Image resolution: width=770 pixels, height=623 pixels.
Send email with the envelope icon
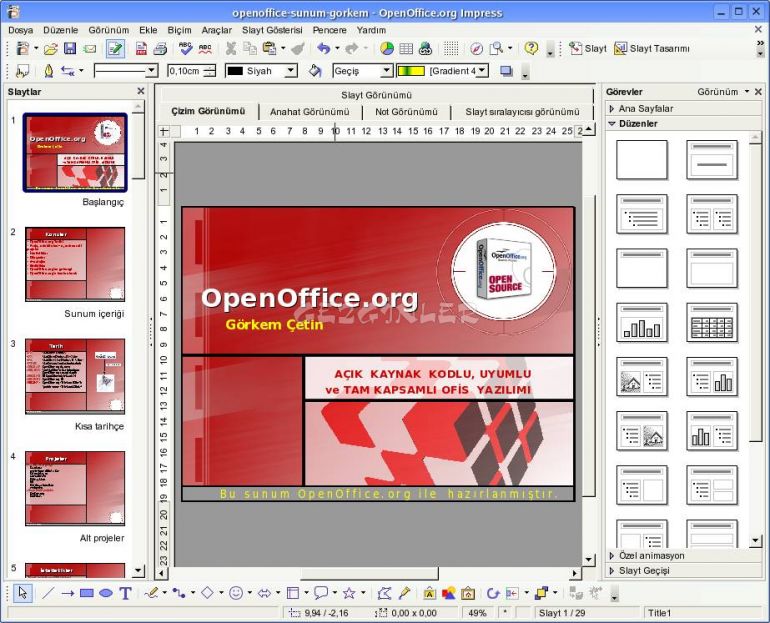pos(89,49)
